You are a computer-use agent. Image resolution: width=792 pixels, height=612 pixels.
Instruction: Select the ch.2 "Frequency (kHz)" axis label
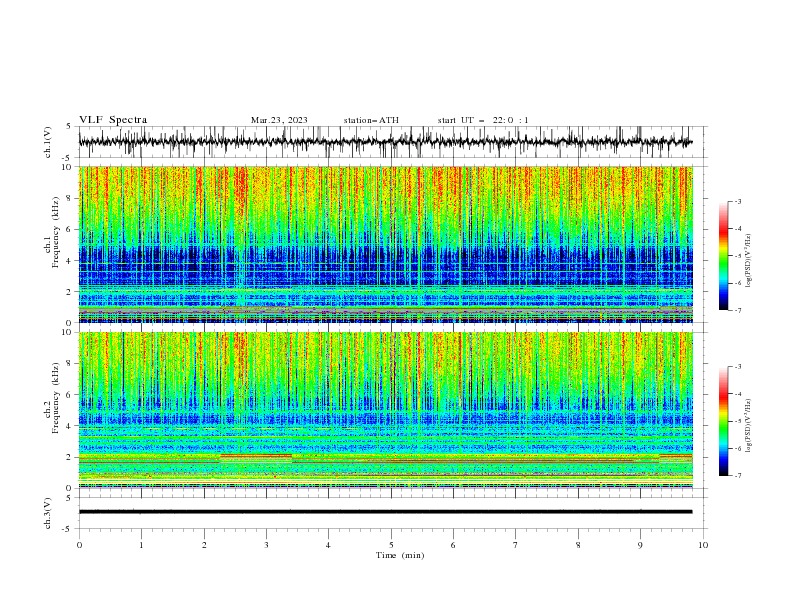(x=55, y=397)
